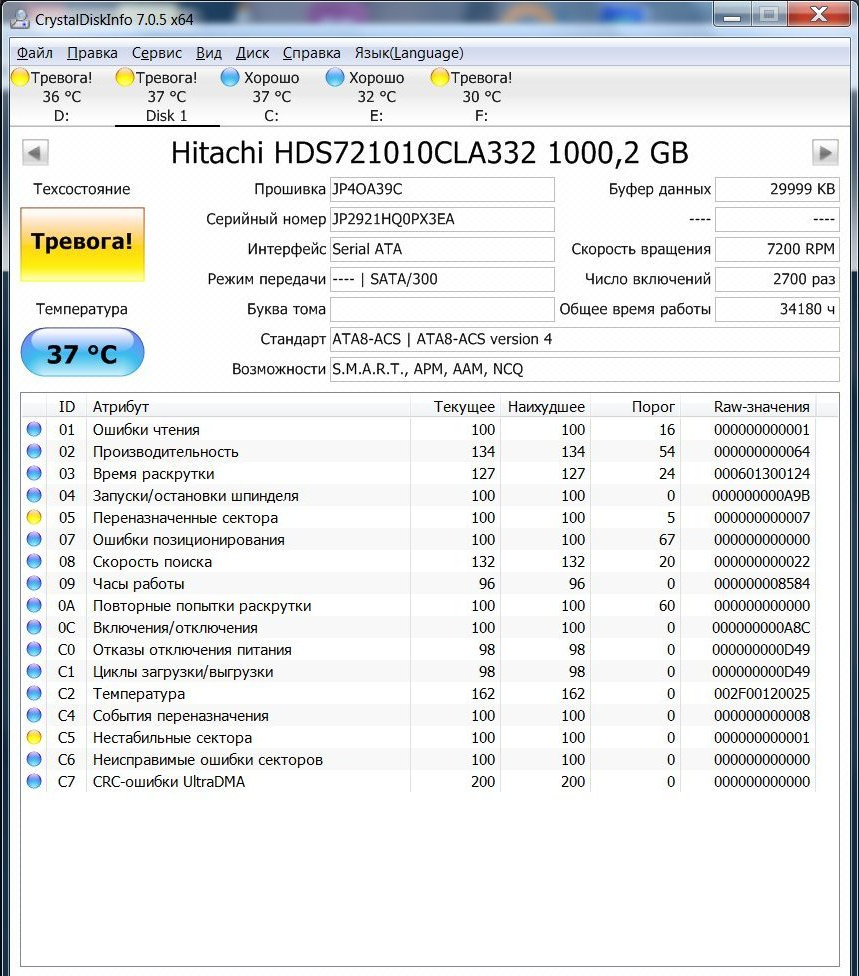Screen dimensions: 859x976
Task: Click yellow warning dot of attribute C5
Action: pos(34,737)
